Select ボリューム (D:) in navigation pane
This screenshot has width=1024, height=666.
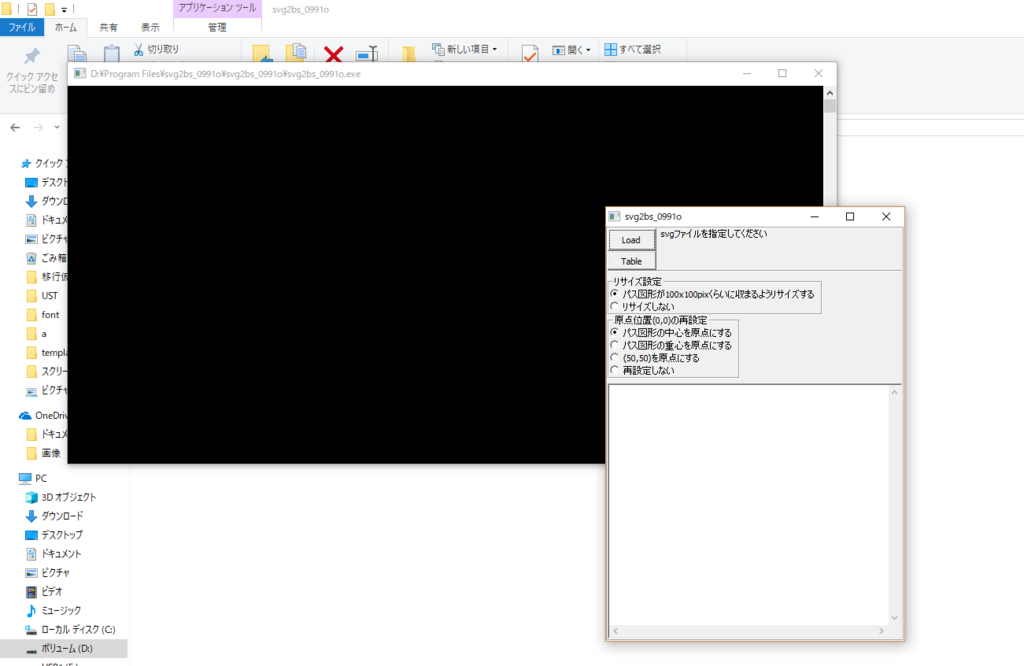pos(63,648)
